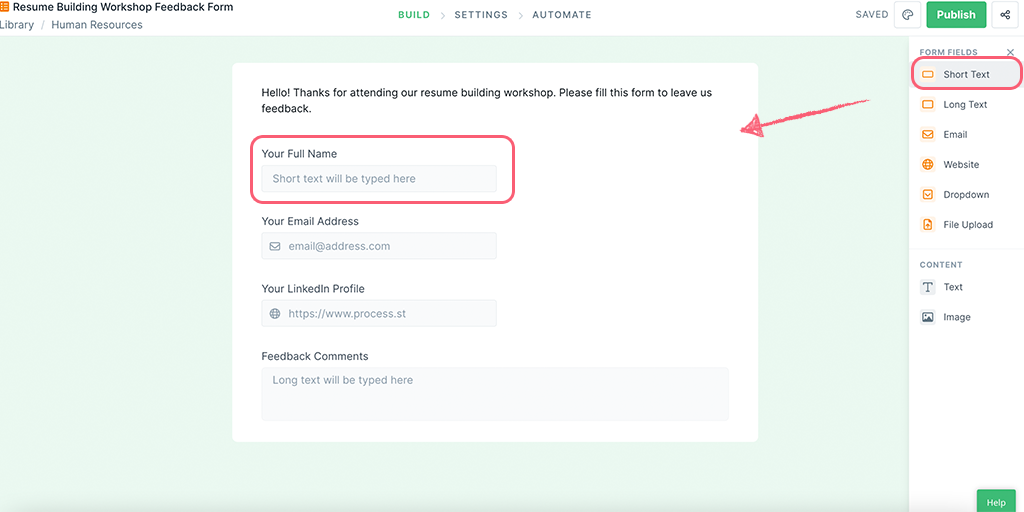Select the Dropdown field icon
The height and width of the screenshot is (512, 1024).
pyautogui.click(x=927, y=195)
